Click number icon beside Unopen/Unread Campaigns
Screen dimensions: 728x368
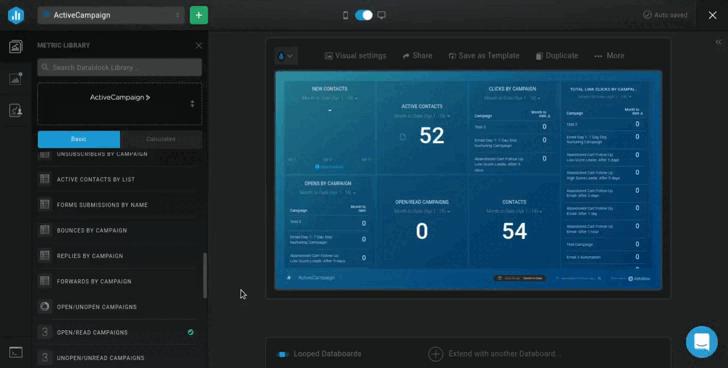coord(45,358)
